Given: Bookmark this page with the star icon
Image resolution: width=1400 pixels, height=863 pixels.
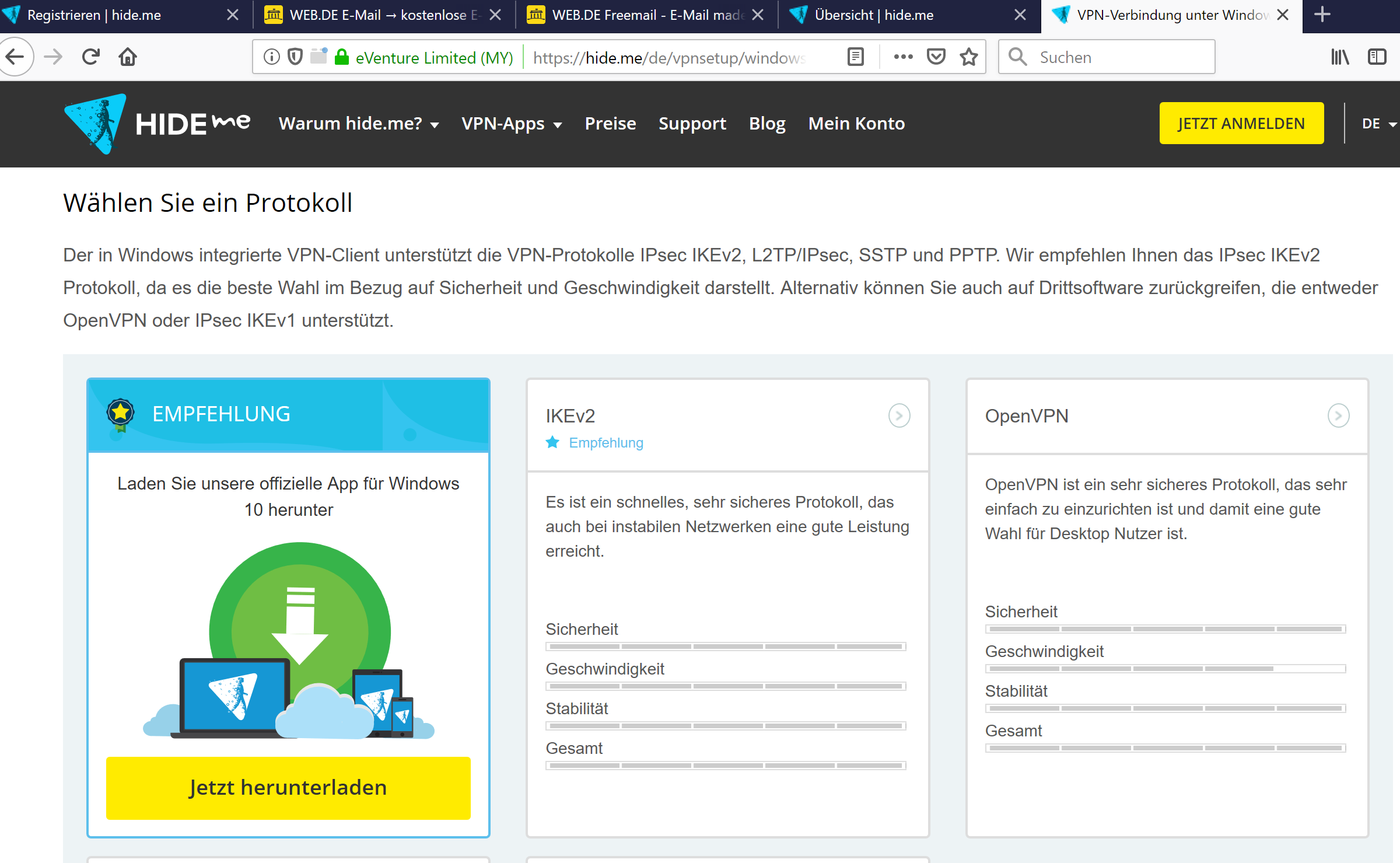Looking at the screenshot, I should 969,57.
